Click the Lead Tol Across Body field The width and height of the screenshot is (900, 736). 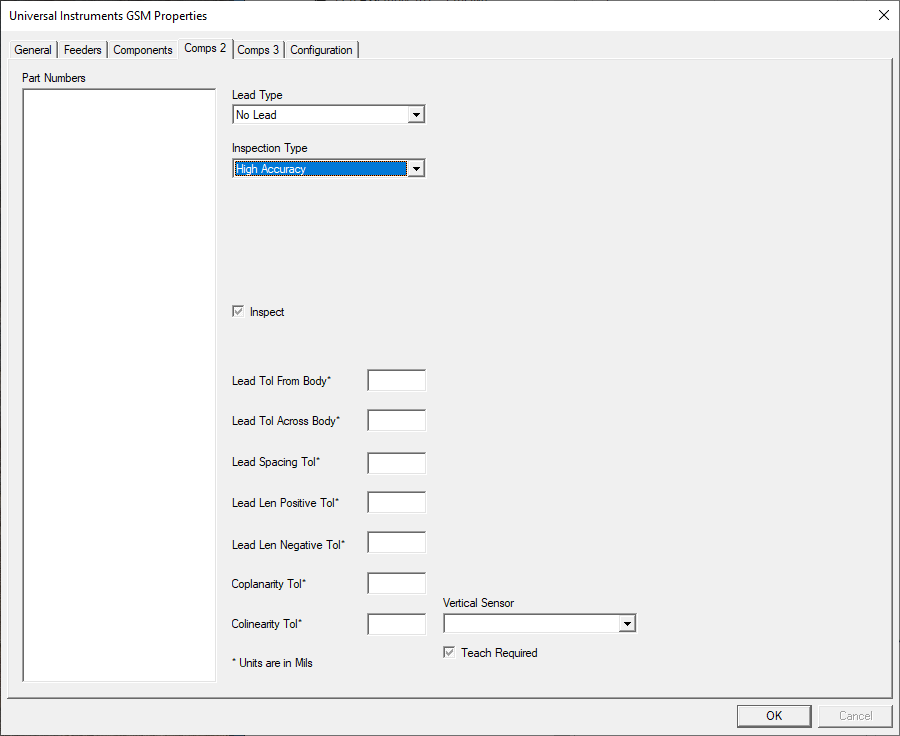point(396,420)
